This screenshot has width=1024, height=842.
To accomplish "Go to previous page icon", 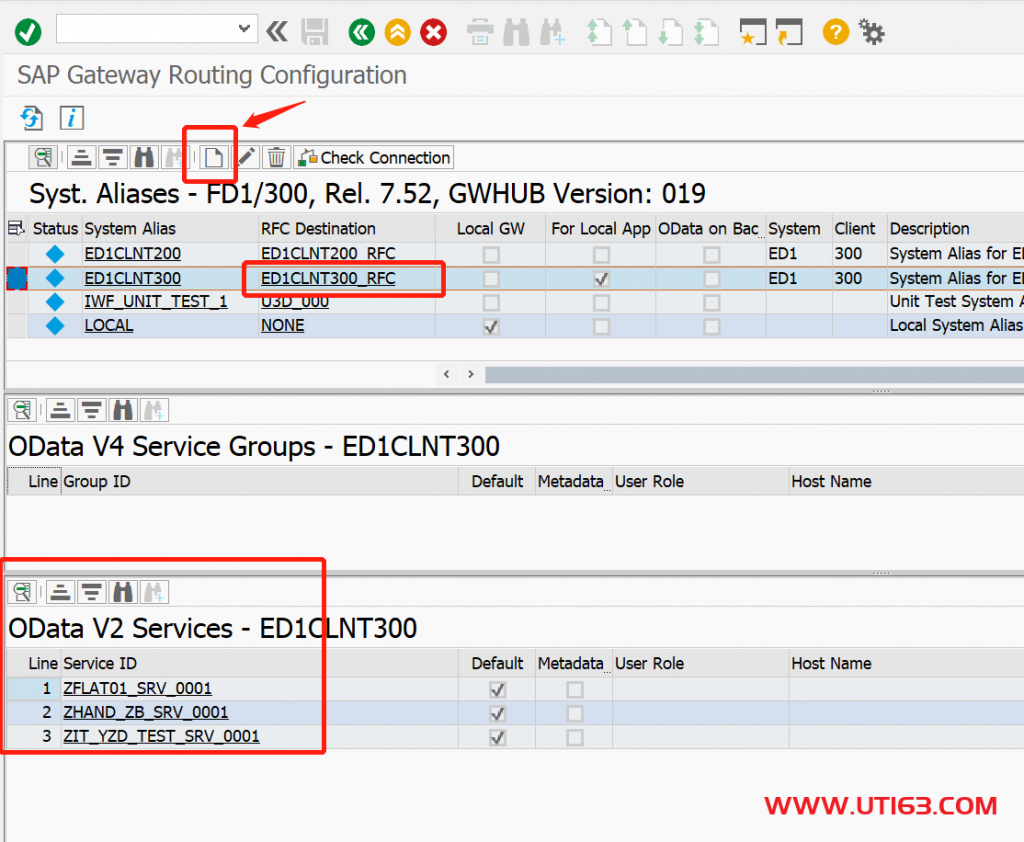I will (x=633, y=32).
